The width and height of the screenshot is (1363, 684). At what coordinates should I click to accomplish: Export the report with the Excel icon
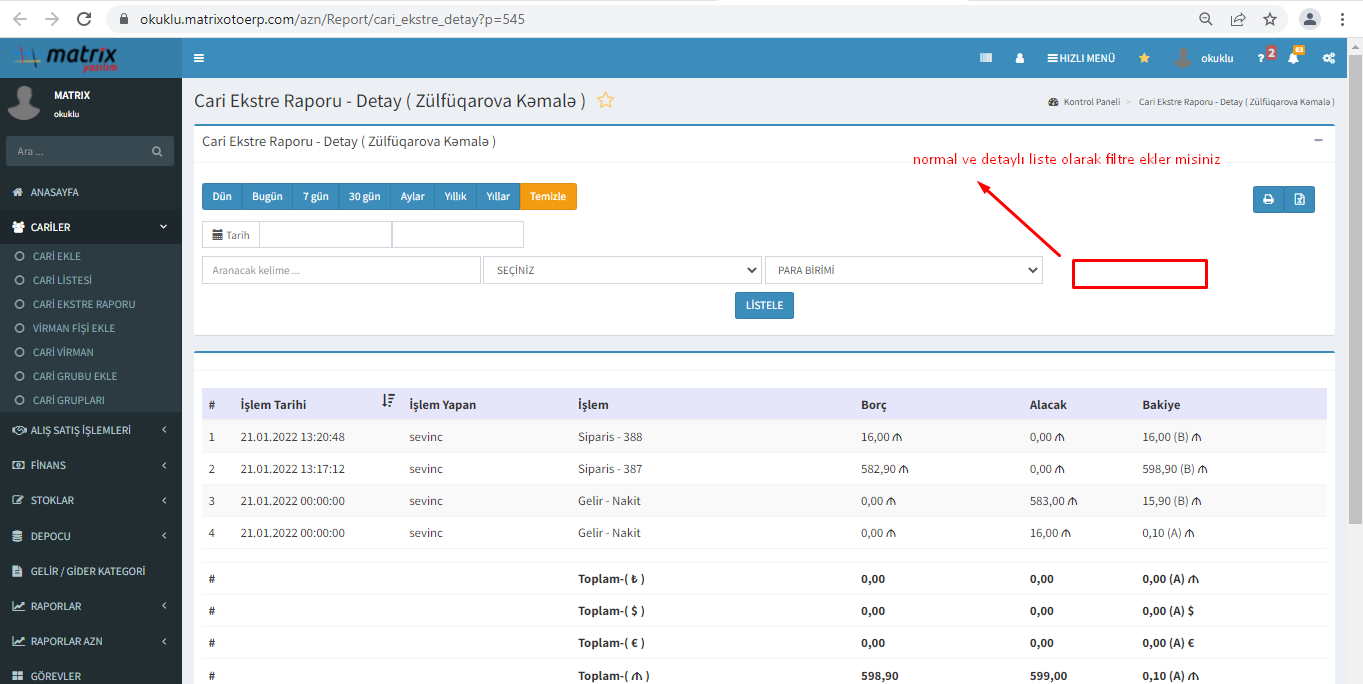1299,200
